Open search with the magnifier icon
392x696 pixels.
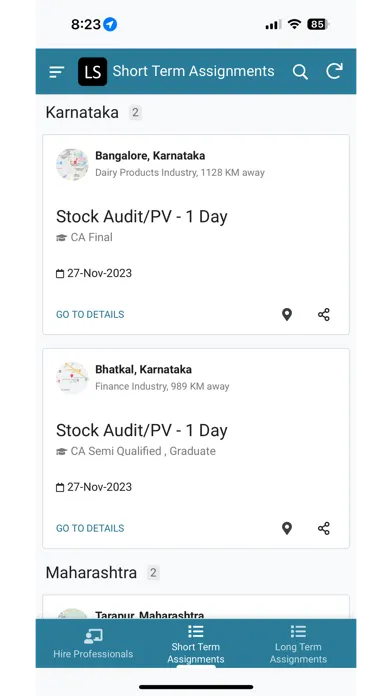300,71
